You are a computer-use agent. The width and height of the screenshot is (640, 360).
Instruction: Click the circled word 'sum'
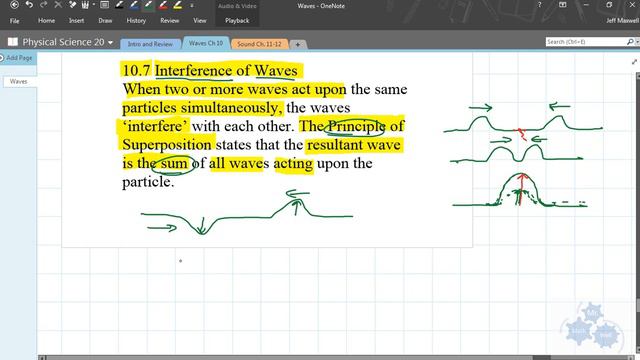click(x=174, y=164)
